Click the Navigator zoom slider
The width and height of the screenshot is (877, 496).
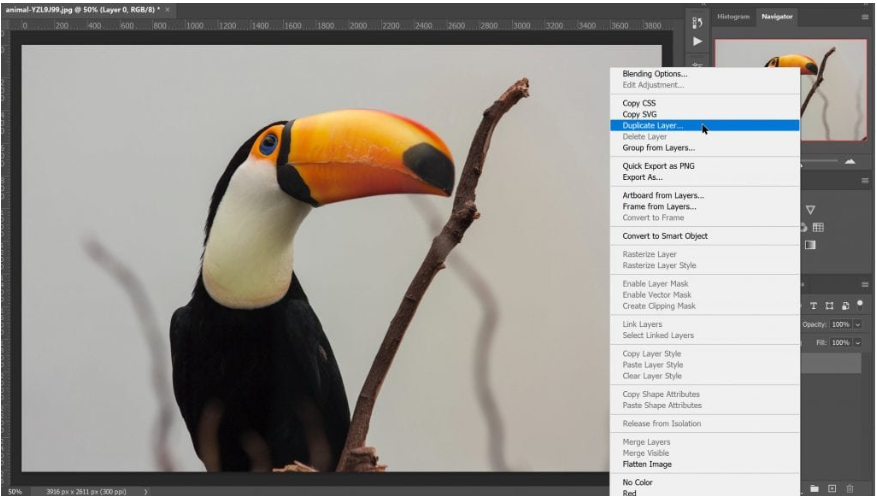tap(819, 161)
